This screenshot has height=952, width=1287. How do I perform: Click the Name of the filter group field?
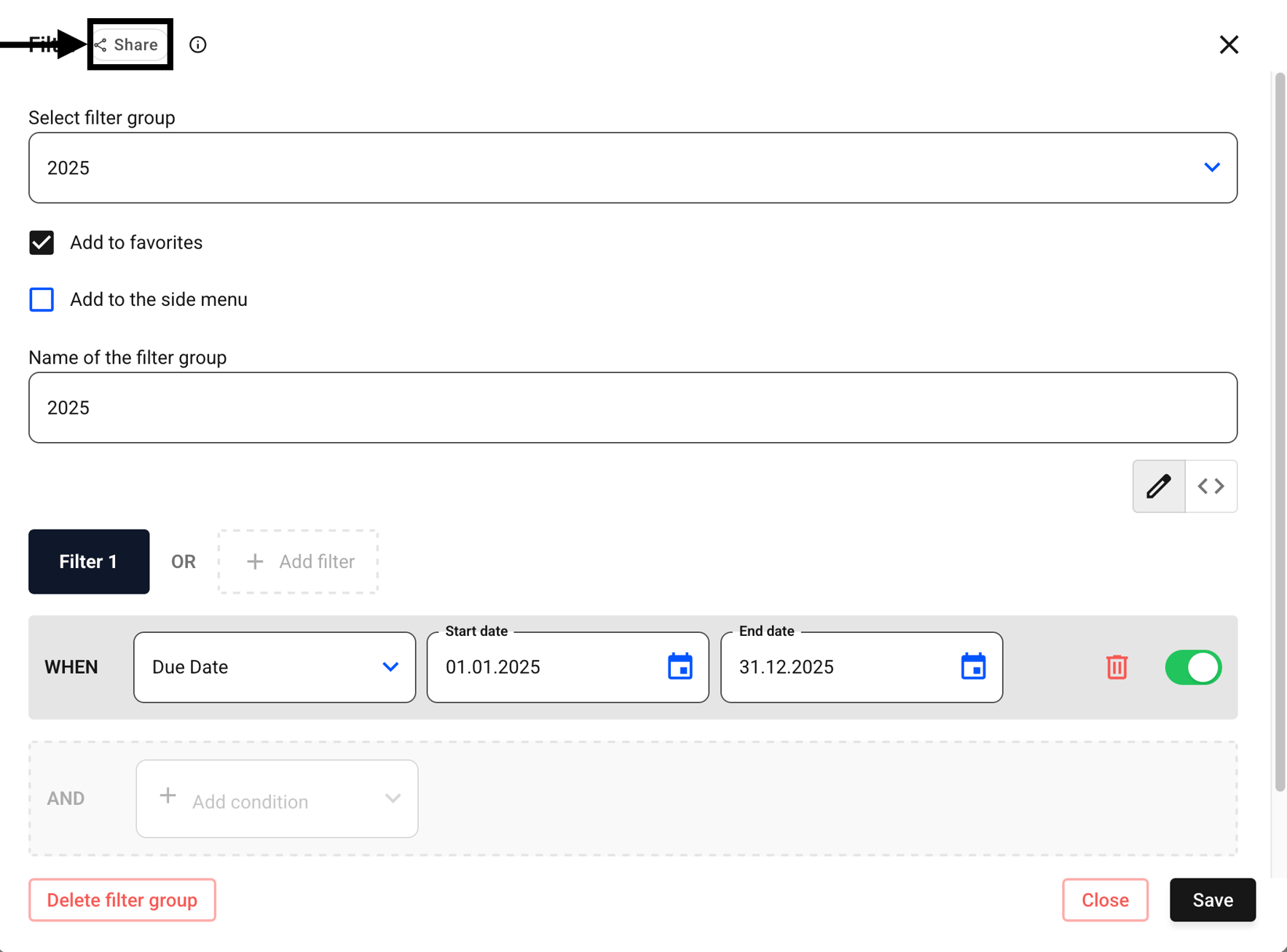pos(633,408)
